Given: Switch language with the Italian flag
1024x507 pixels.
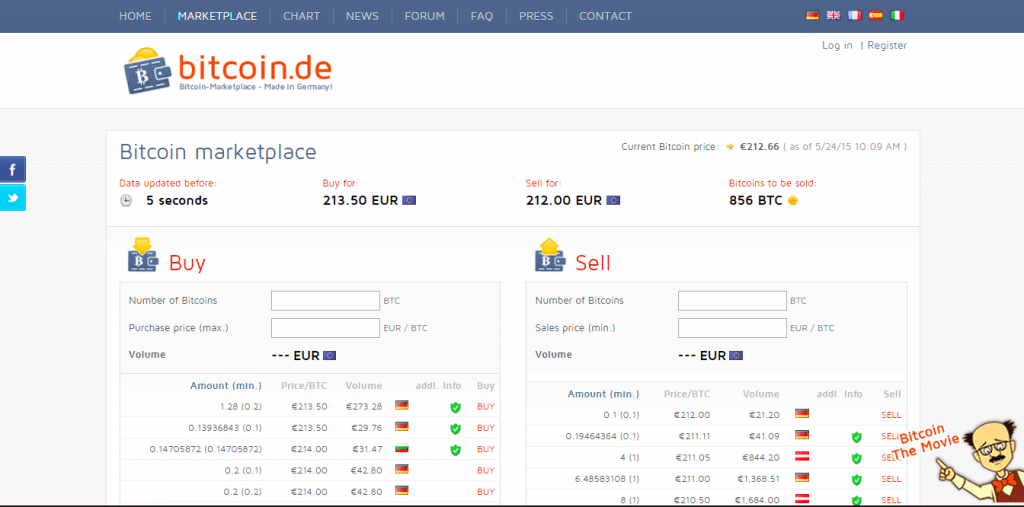Looking at the screenshot, I should [x=897, y=15].
